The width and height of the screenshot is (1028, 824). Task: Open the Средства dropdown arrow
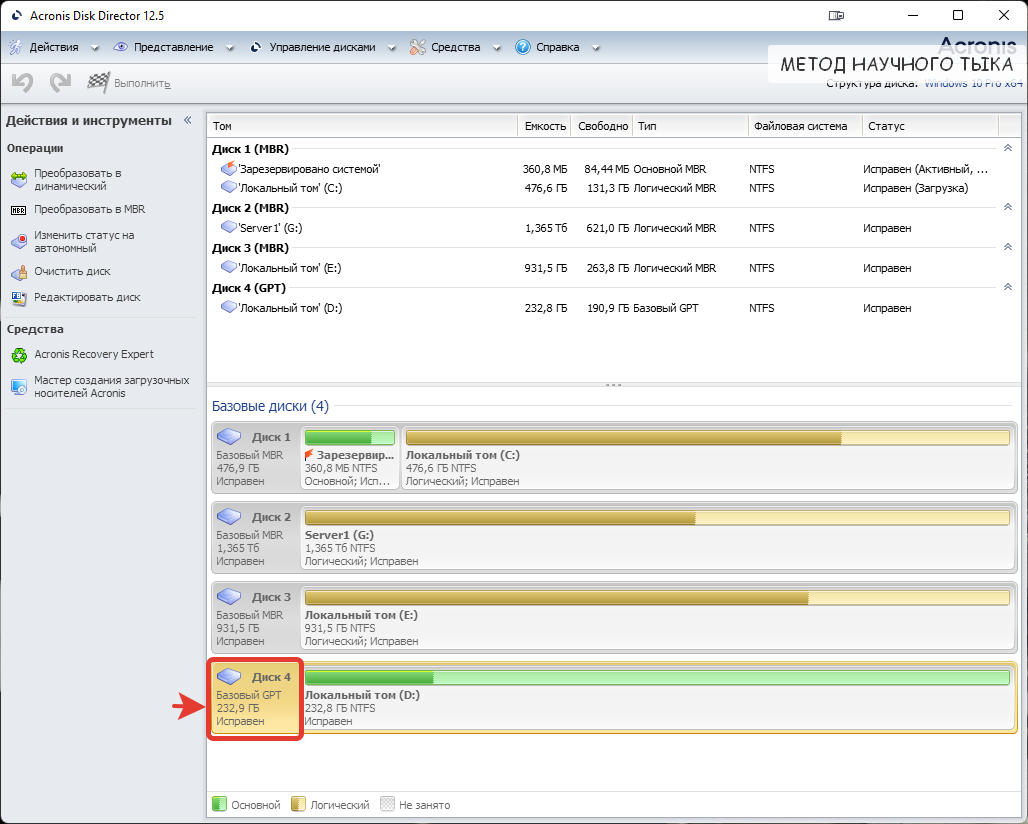click(496, 48)
